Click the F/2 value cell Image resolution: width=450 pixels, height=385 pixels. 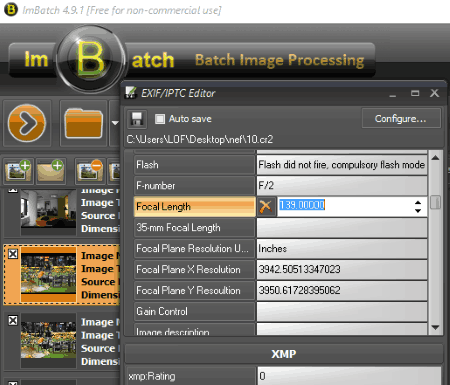point(342,186)
